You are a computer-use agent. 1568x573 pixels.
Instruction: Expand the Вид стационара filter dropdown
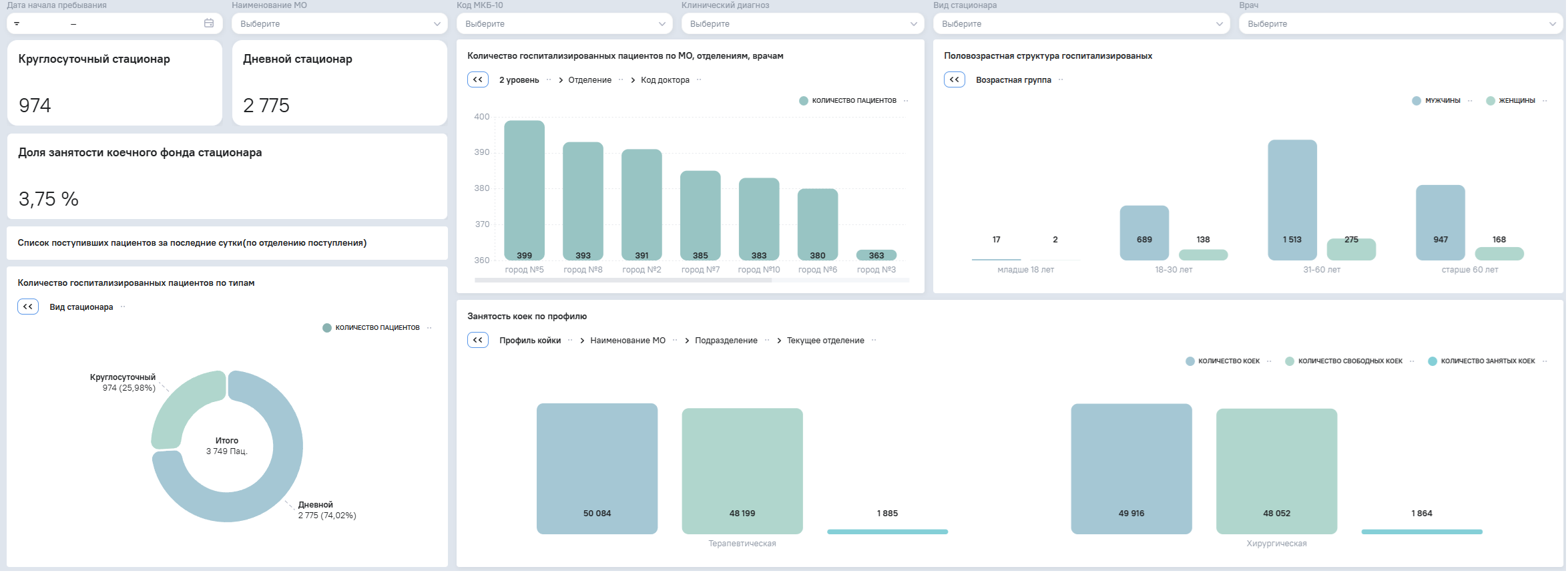coord(1081,23)
